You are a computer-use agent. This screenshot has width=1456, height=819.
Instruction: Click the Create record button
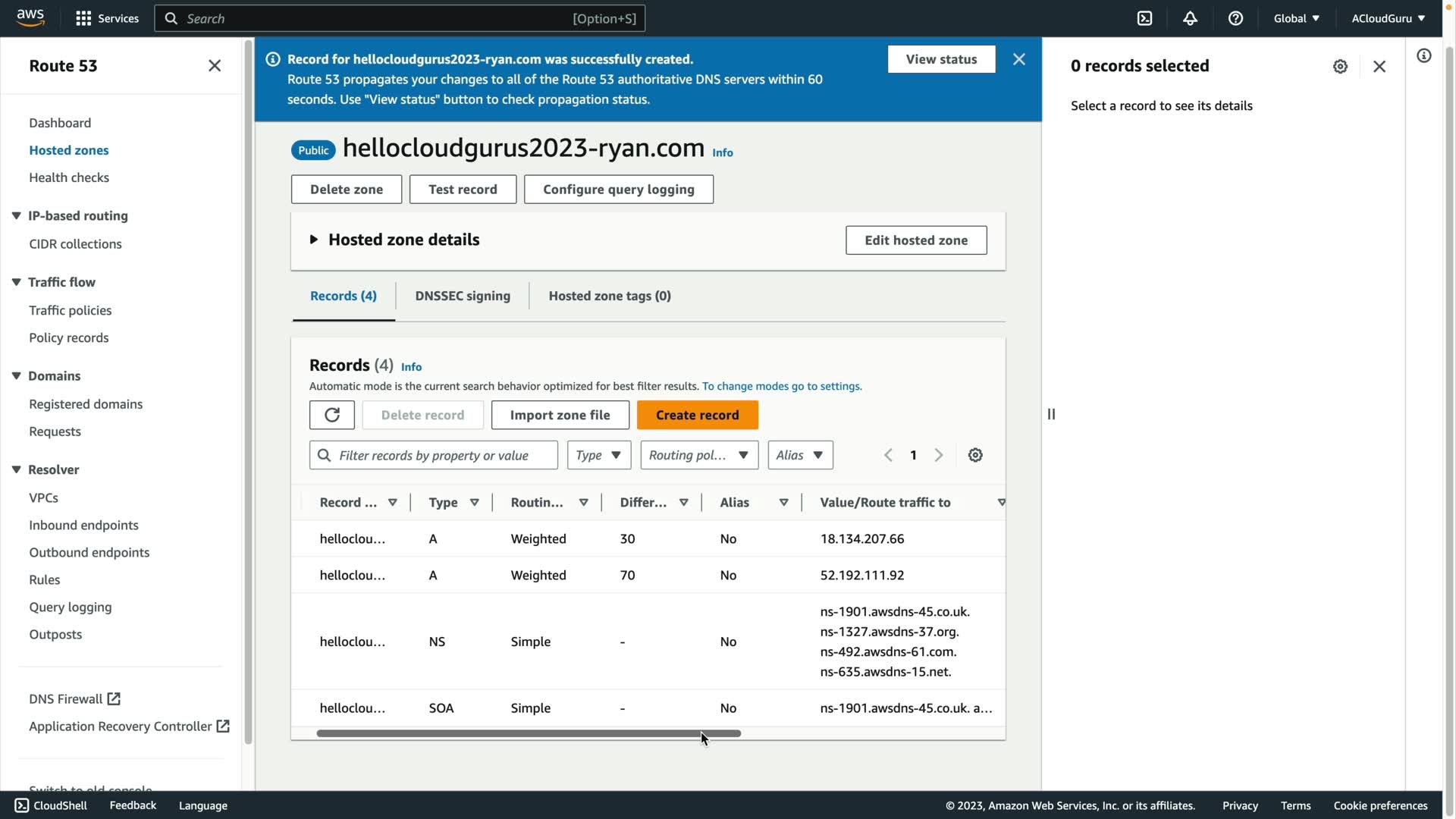(697, 415)
